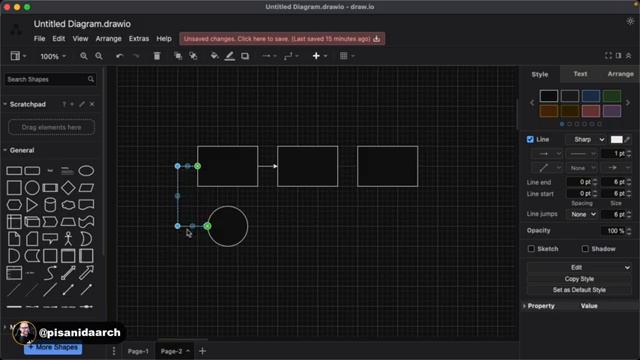
Task: Select the Cylinder shape in General
Action: coord(50,205)
